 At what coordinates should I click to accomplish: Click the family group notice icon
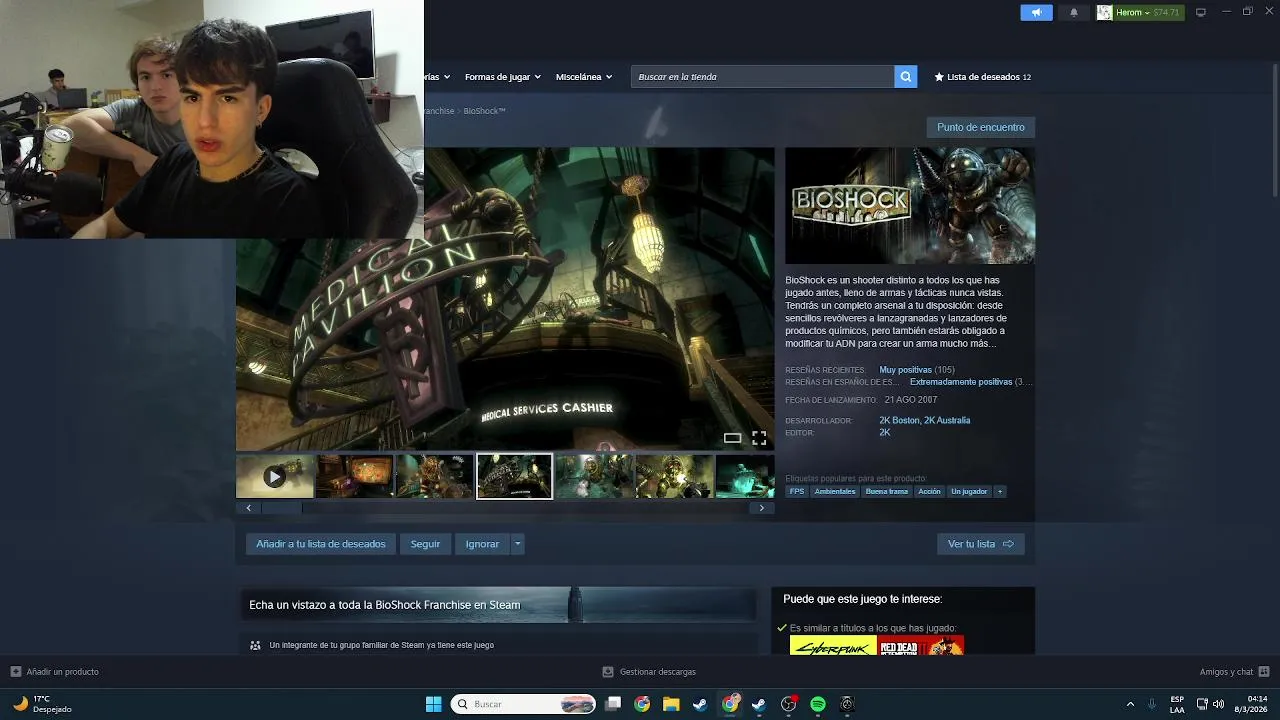click(255, 645)
